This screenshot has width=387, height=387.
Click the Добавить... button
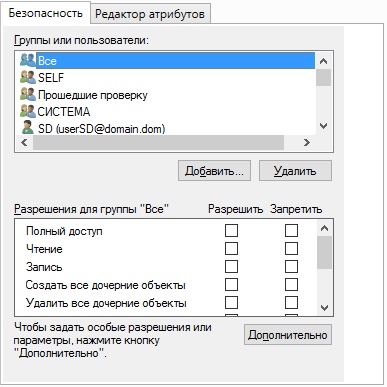(214, 171)
